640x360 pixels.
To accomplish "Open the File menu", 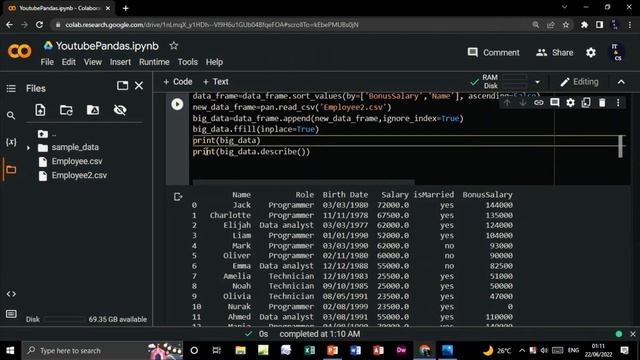I will (x=47, y=62).
